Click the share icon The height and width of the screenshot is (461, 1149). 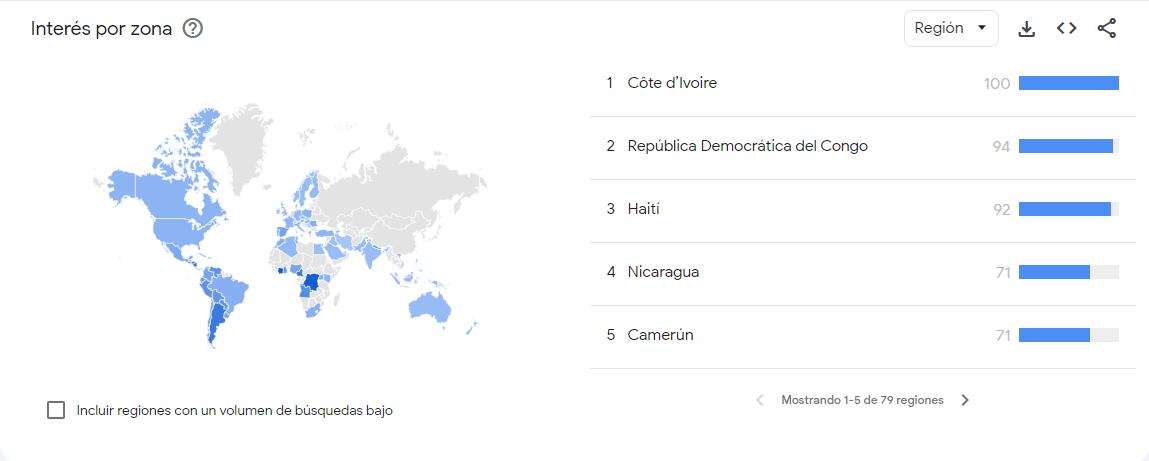click(x=1107, y=29)
